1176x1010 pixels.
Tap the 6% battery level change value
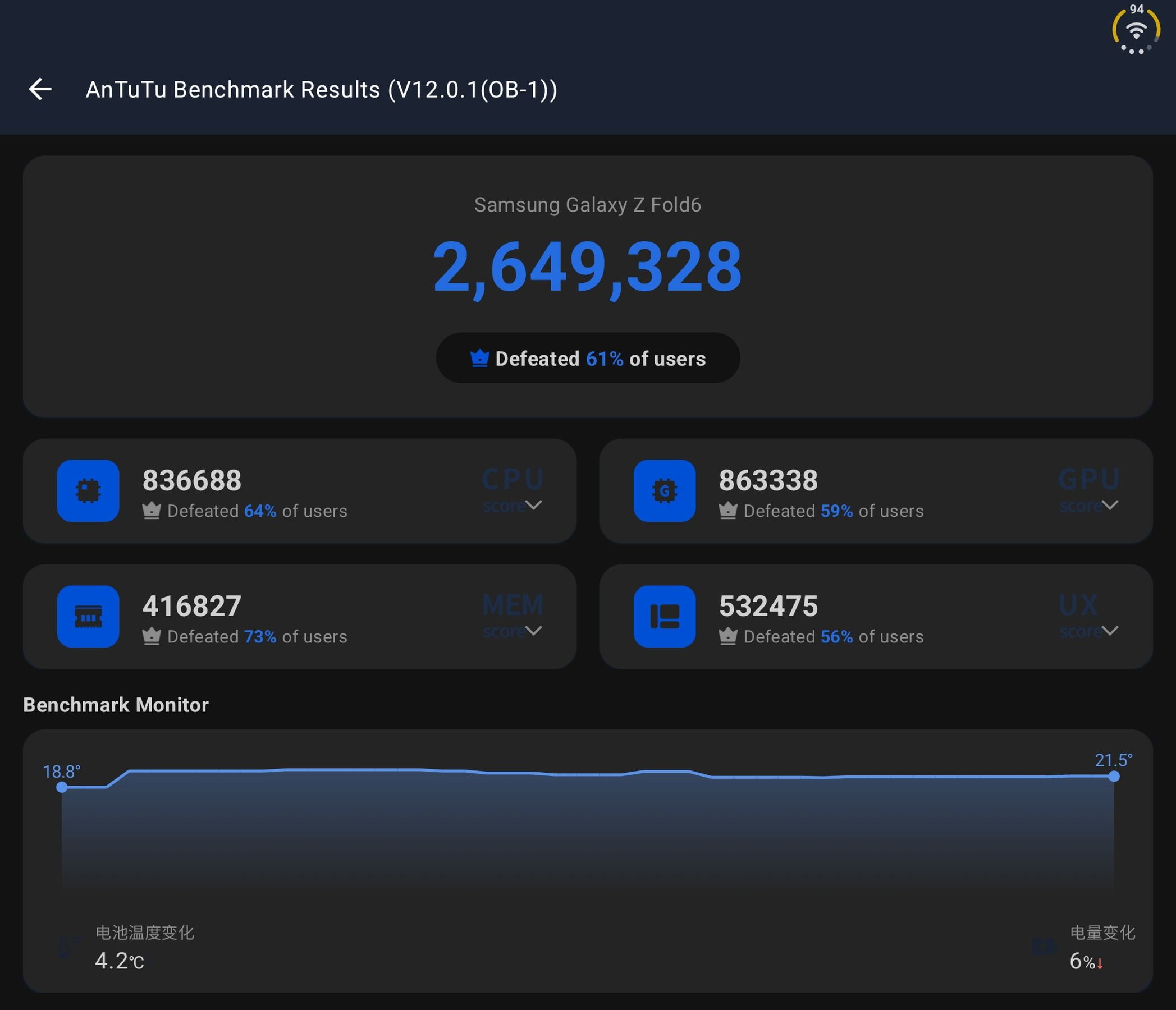pyautogui.click(x=1082, y=961)
